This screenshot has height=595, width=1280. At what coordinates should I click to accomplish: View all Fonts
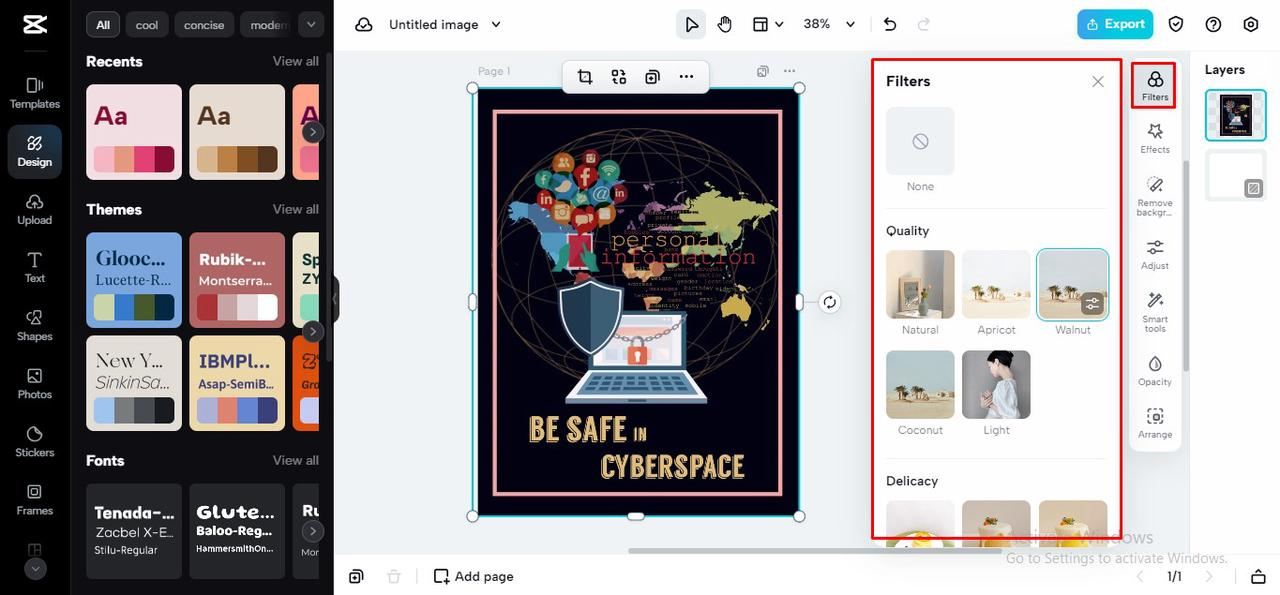[296, 460]
